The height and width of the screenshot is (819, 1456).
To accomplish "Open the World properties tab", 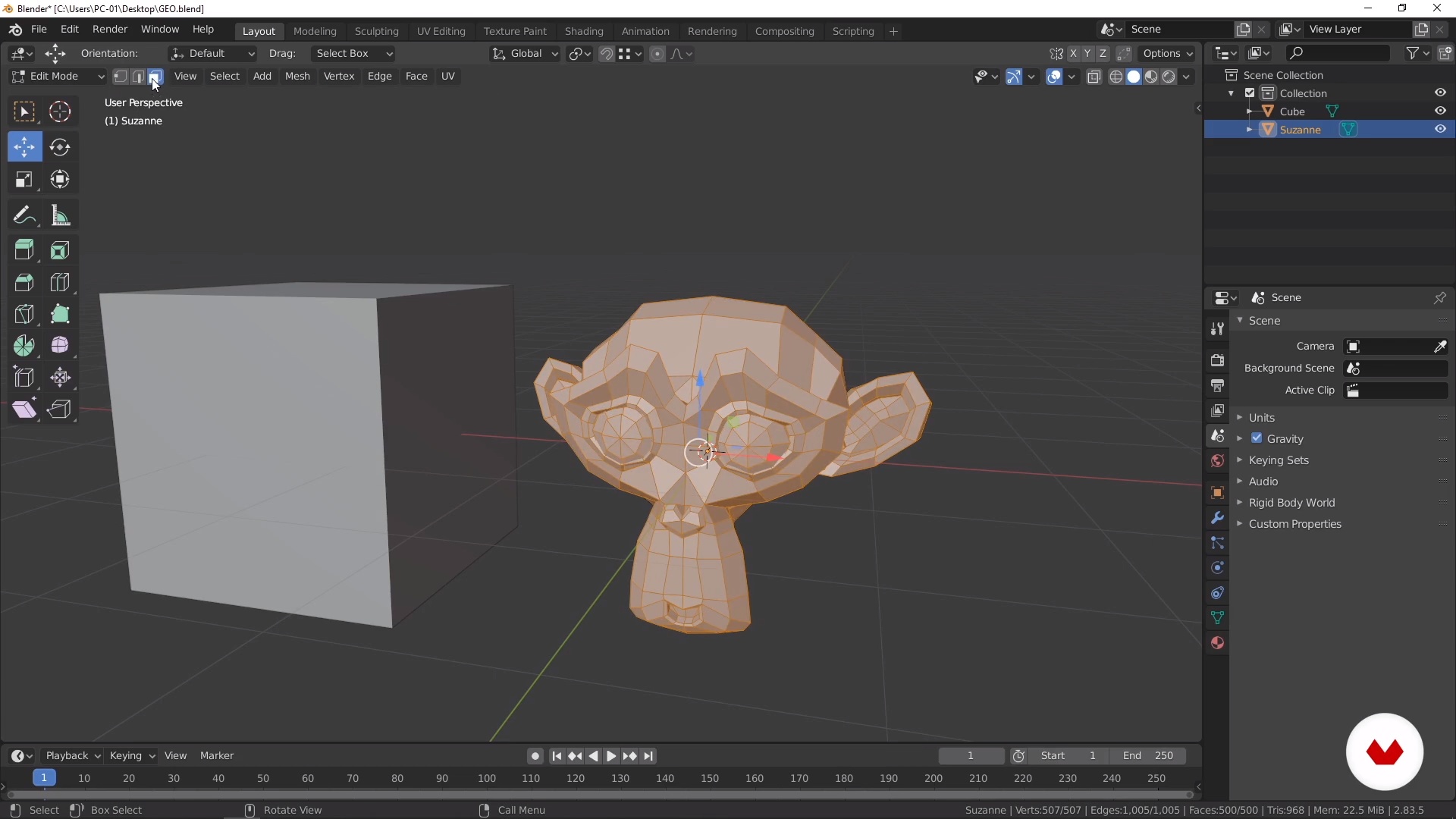I will [x=1217, y=461].
